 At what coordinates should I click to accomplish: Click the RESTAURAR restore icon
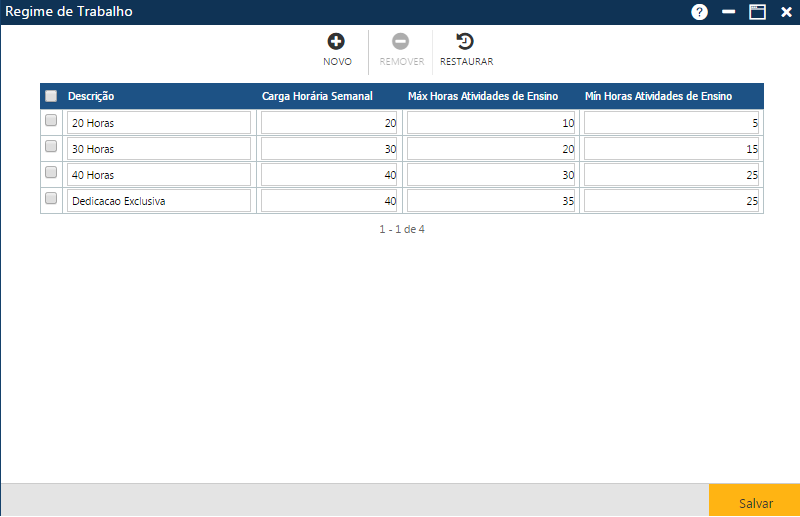coord(465,42)
